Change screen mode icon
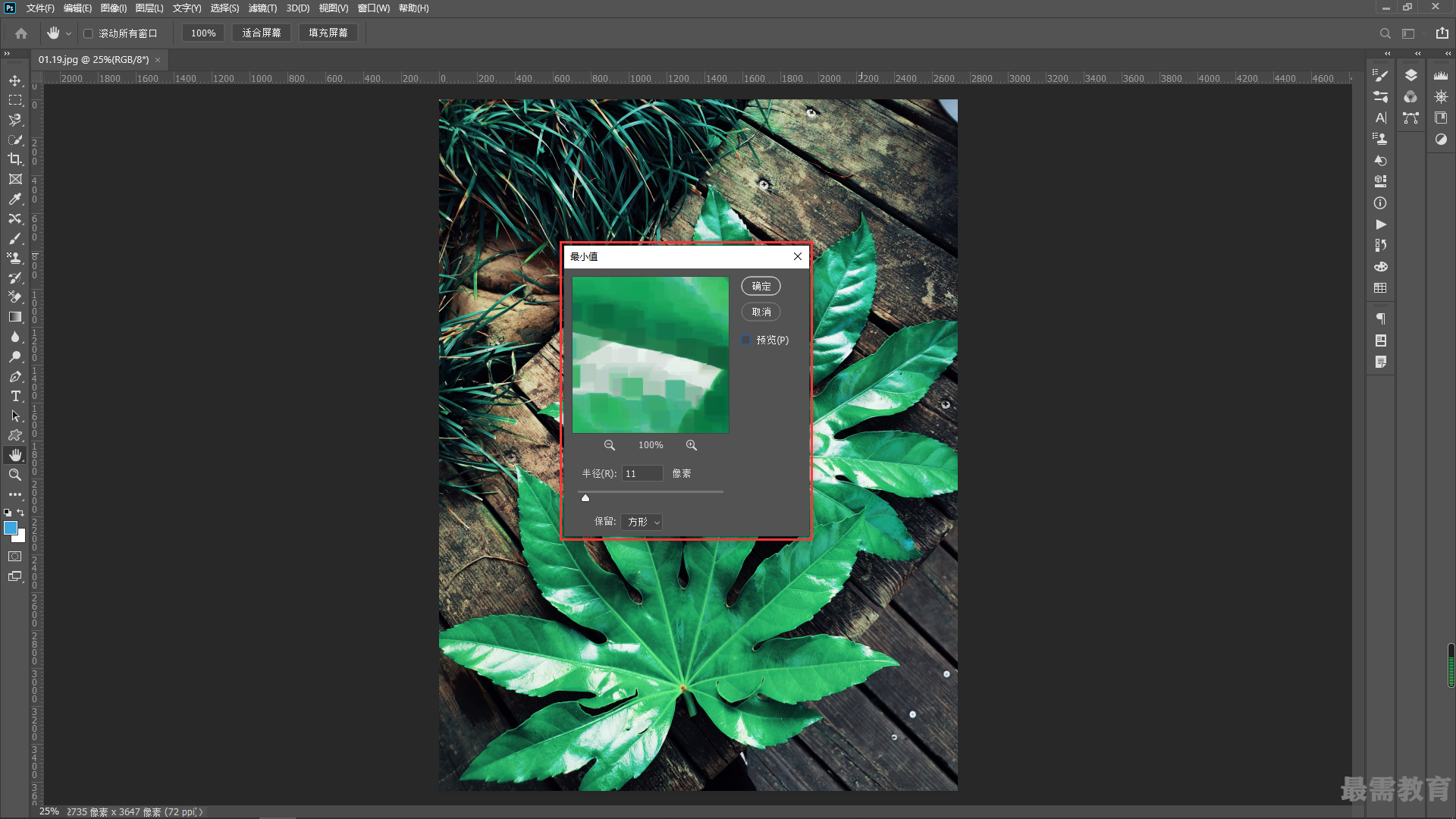The image size is (1456, 819). pos(15,576)
